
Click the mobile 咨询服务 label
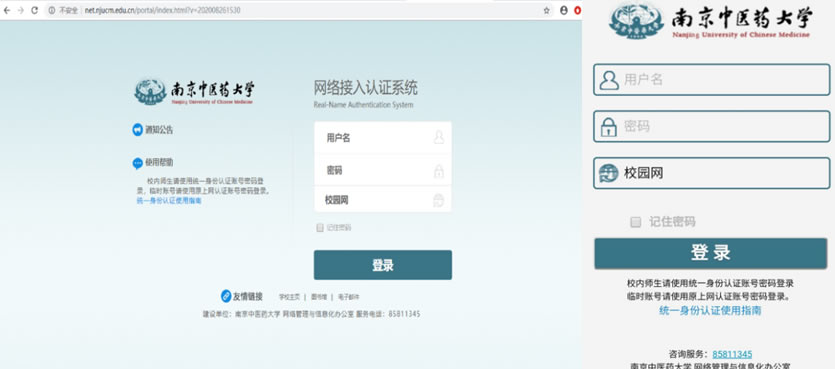689,354
